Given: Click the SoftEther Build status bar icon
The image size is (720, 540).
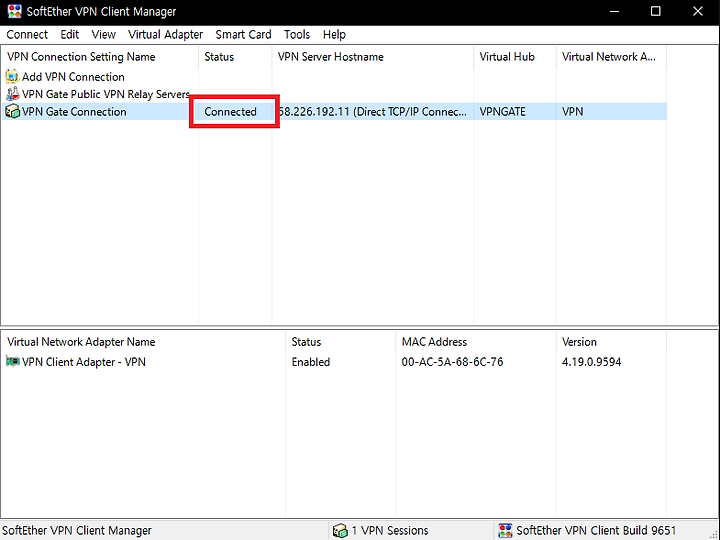Looking at the screenshot, I should [x=505, y=530].
